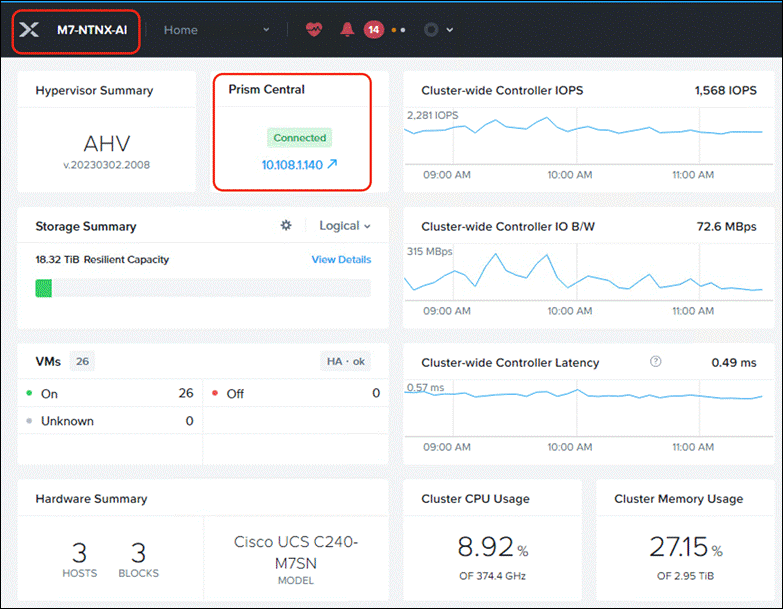Click the Controller Latency chart
Viewport: 783px width, 609px height.
(x=589, y=409)
